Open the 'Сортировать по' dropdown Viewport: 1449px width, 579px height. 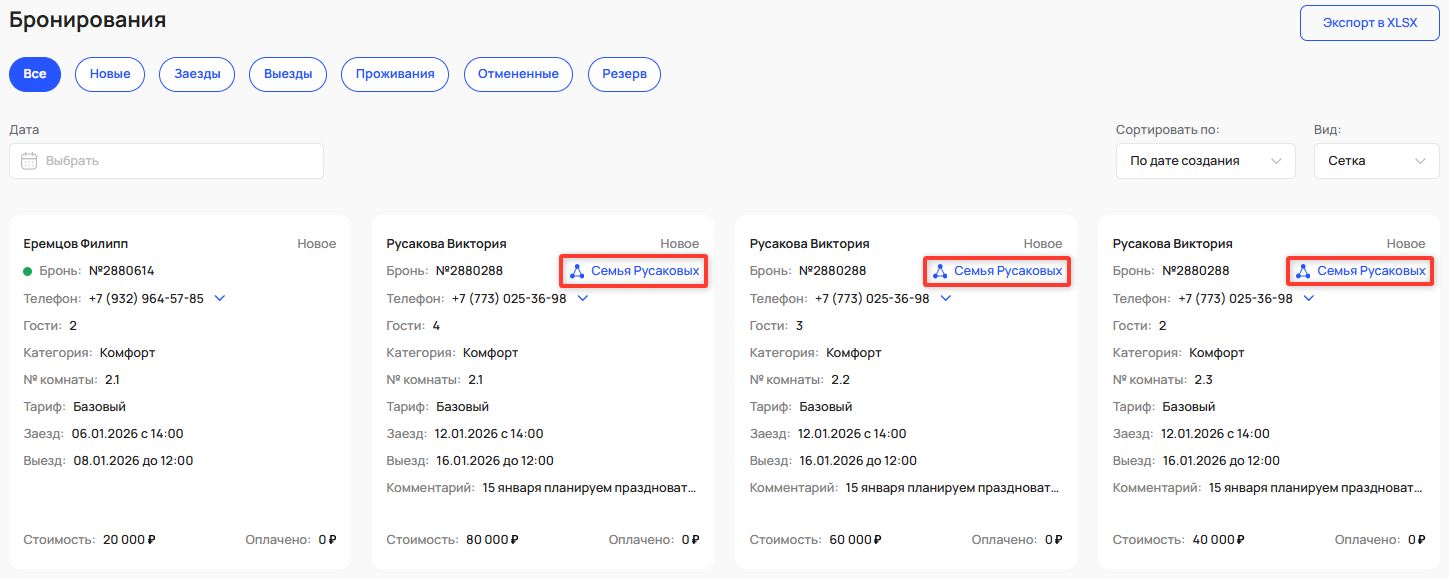point(1205,161)
